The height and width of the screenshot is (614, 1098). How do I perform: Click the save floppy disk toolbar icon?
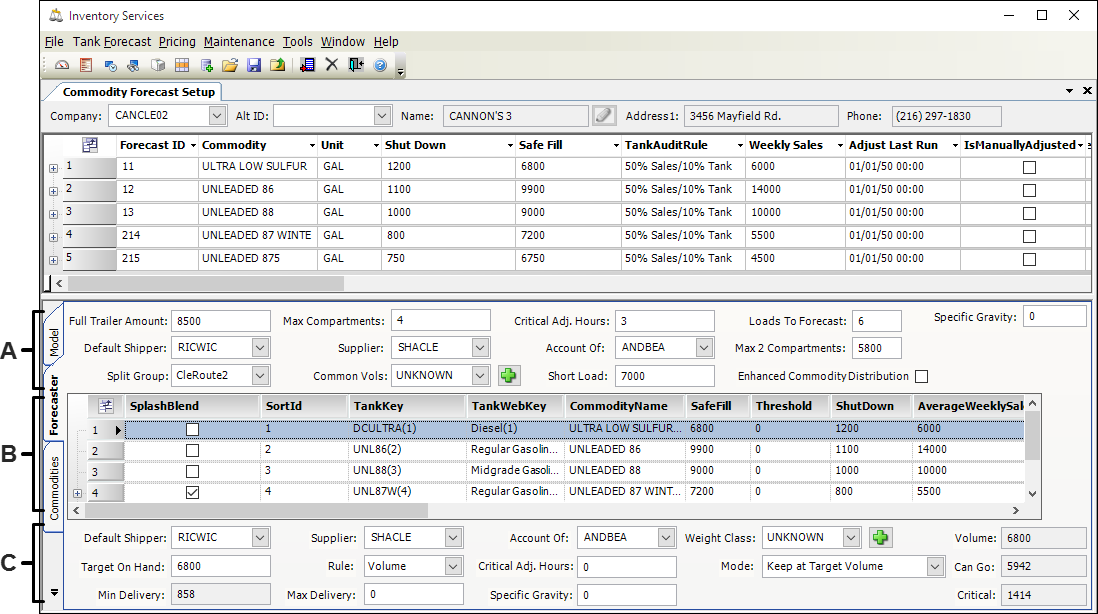tap(254, 65)
